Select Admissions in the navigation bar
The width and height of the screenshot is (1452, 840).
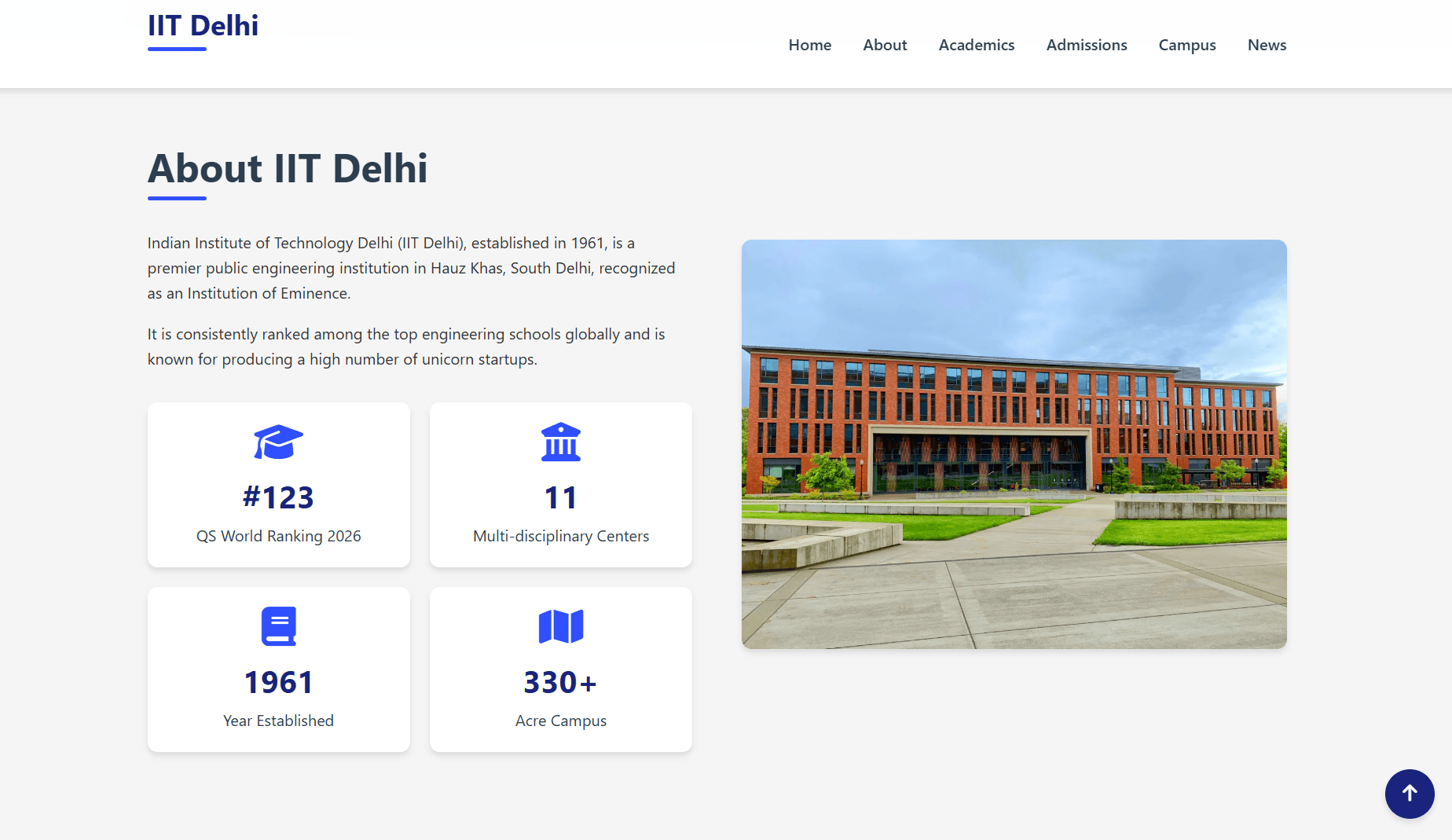[1087, 45]
